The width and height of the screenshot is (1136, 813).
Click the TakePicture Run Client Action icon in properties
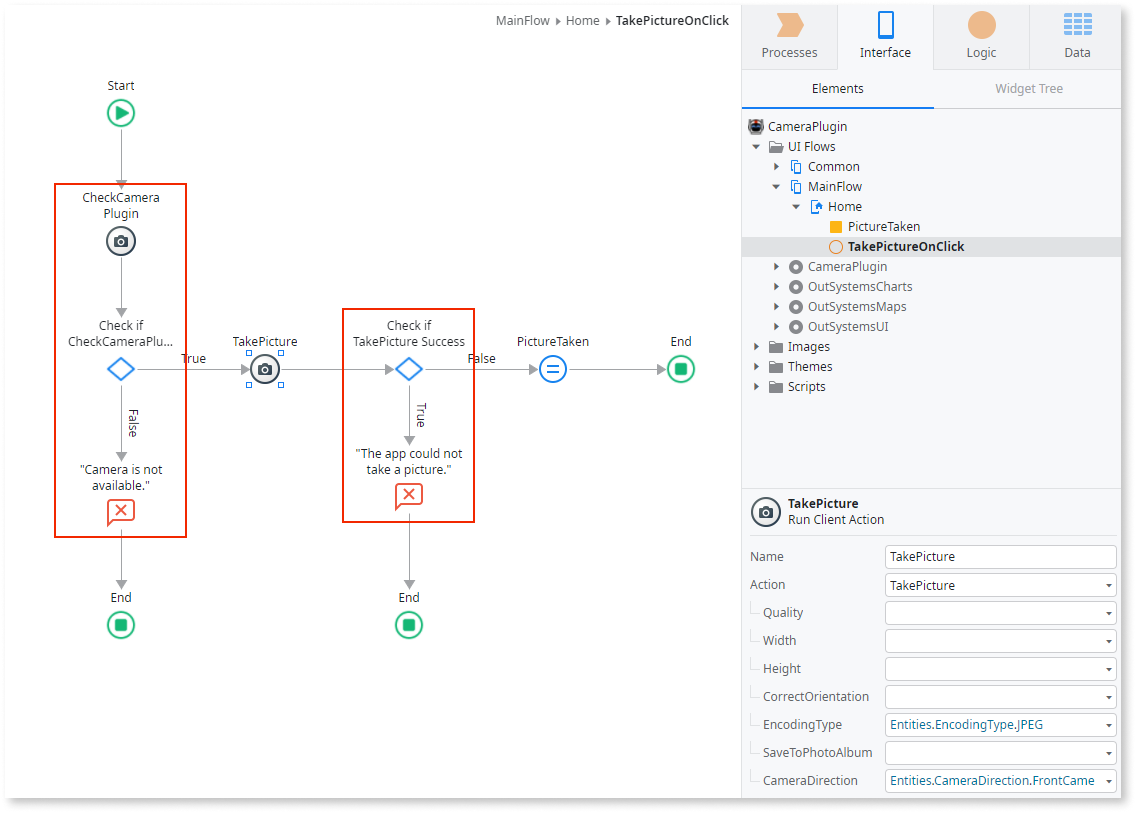(x=765, y=512)
